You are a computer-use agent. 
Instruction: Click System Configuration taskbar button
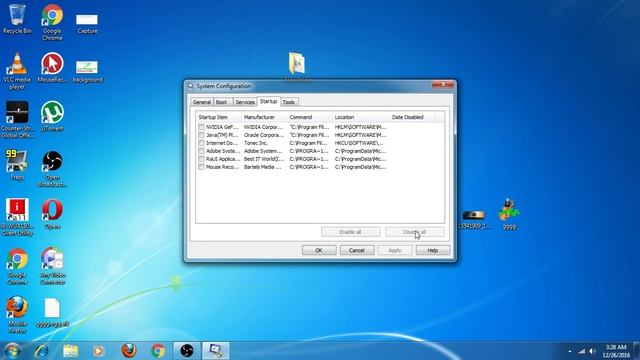coord(216,351)
